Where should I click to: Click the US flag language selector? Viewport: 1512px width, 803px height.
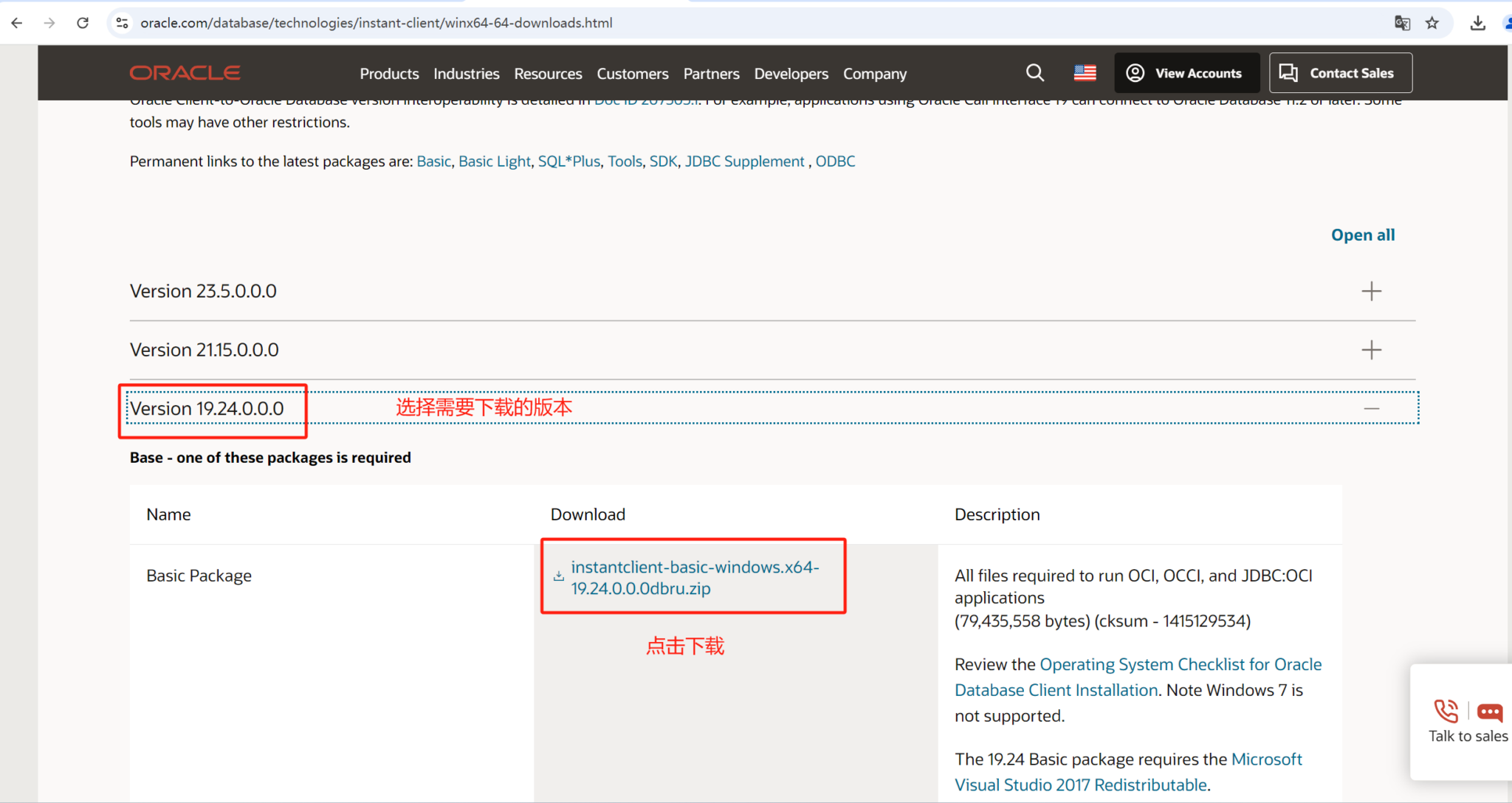(1085, 72)
